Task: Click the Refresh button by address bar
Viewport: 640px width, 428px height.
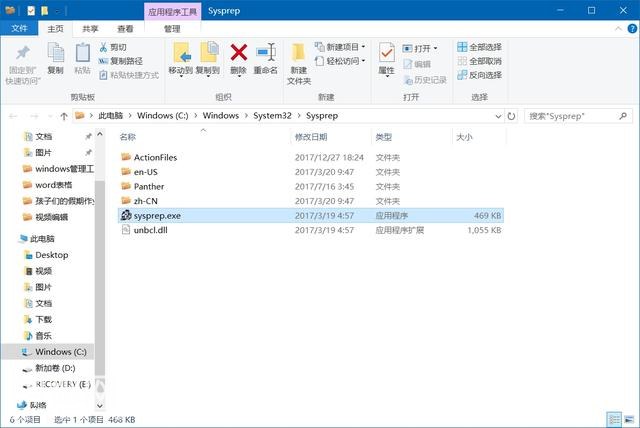Action: (511, 116)
